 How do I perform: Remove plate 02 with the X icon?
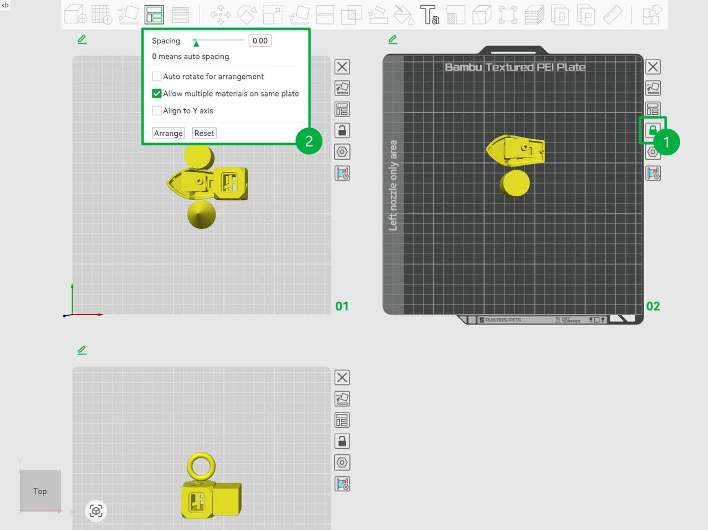pyautogui.click(x=653, y=67)
